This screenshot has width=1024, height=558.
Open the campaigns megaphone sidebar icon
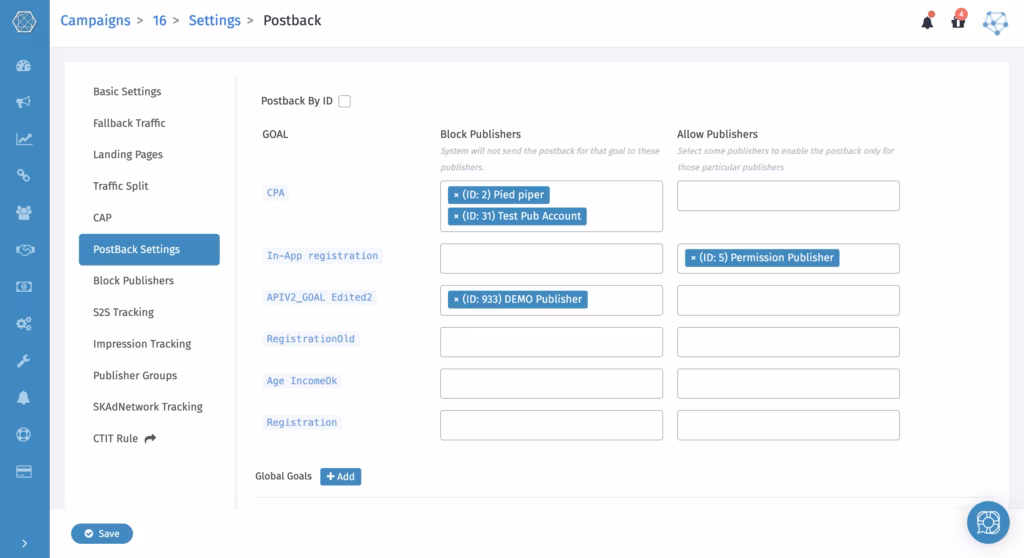pos(24,102)
